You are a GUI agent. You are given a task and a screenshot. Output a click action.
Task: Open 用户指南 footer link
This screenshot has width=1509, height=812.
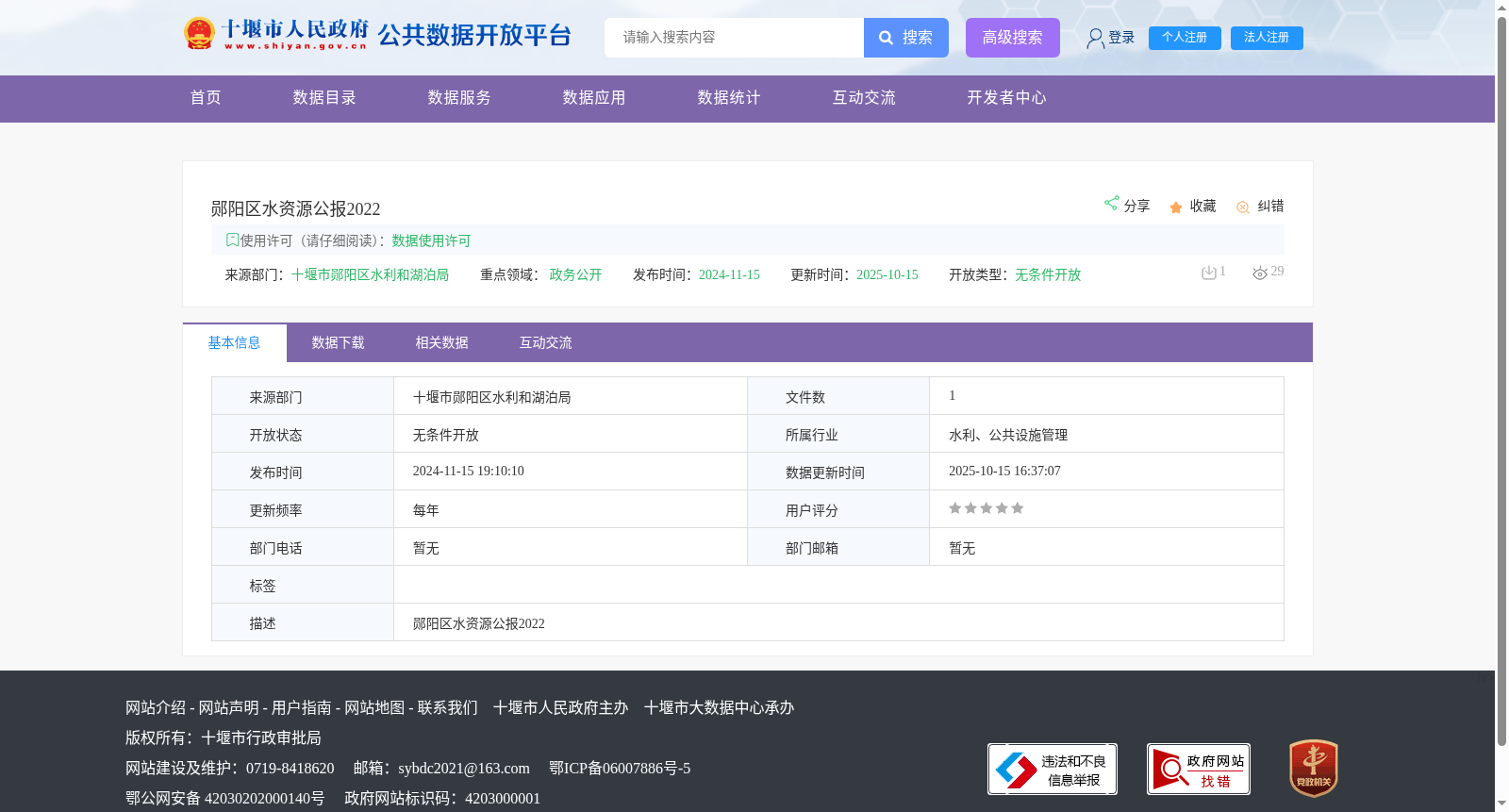click(x=302, y=708)
